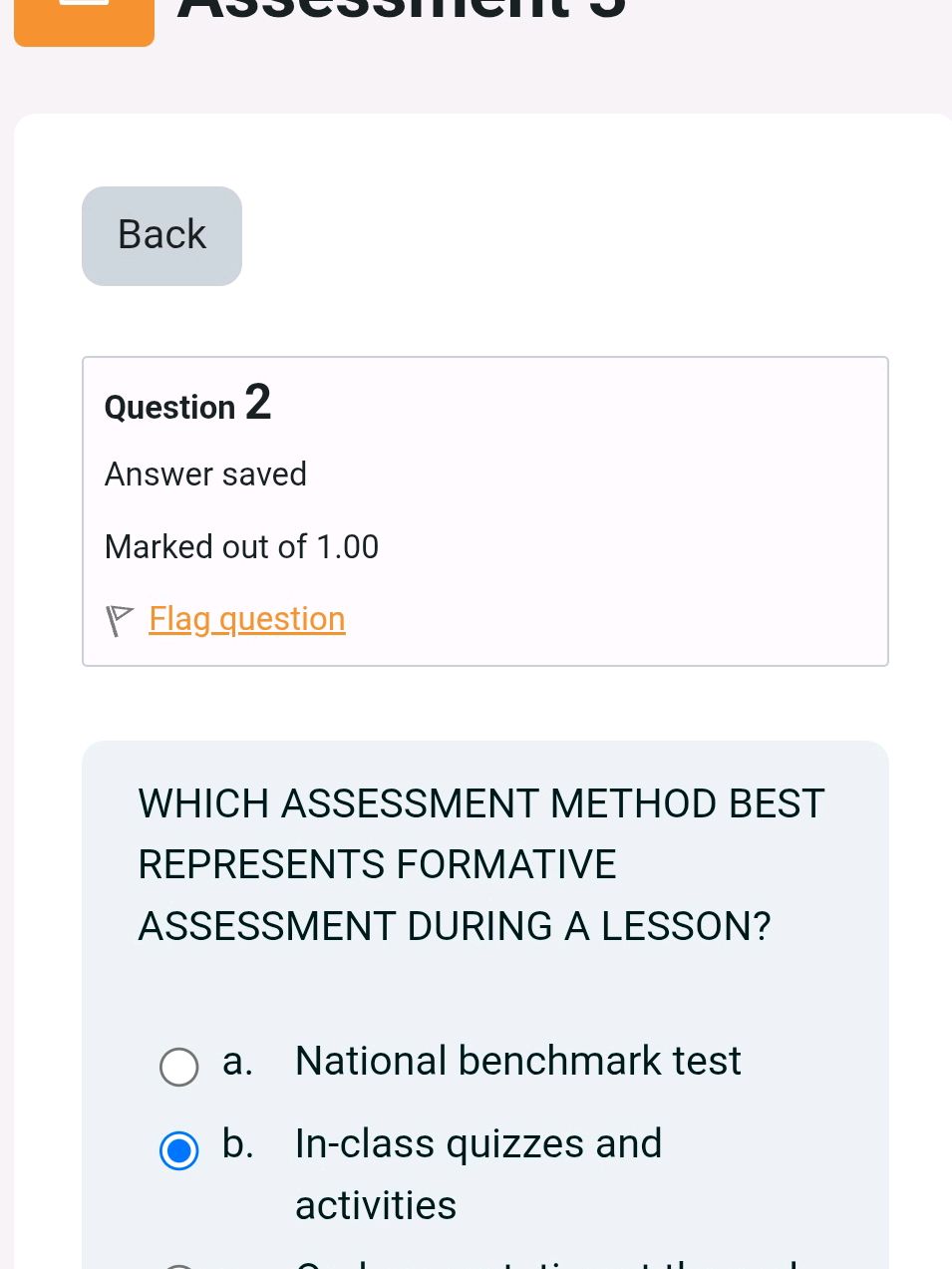This screenshot has height=1269, width=952.
Task: Click the Back button
Action: tap(160, 235)
